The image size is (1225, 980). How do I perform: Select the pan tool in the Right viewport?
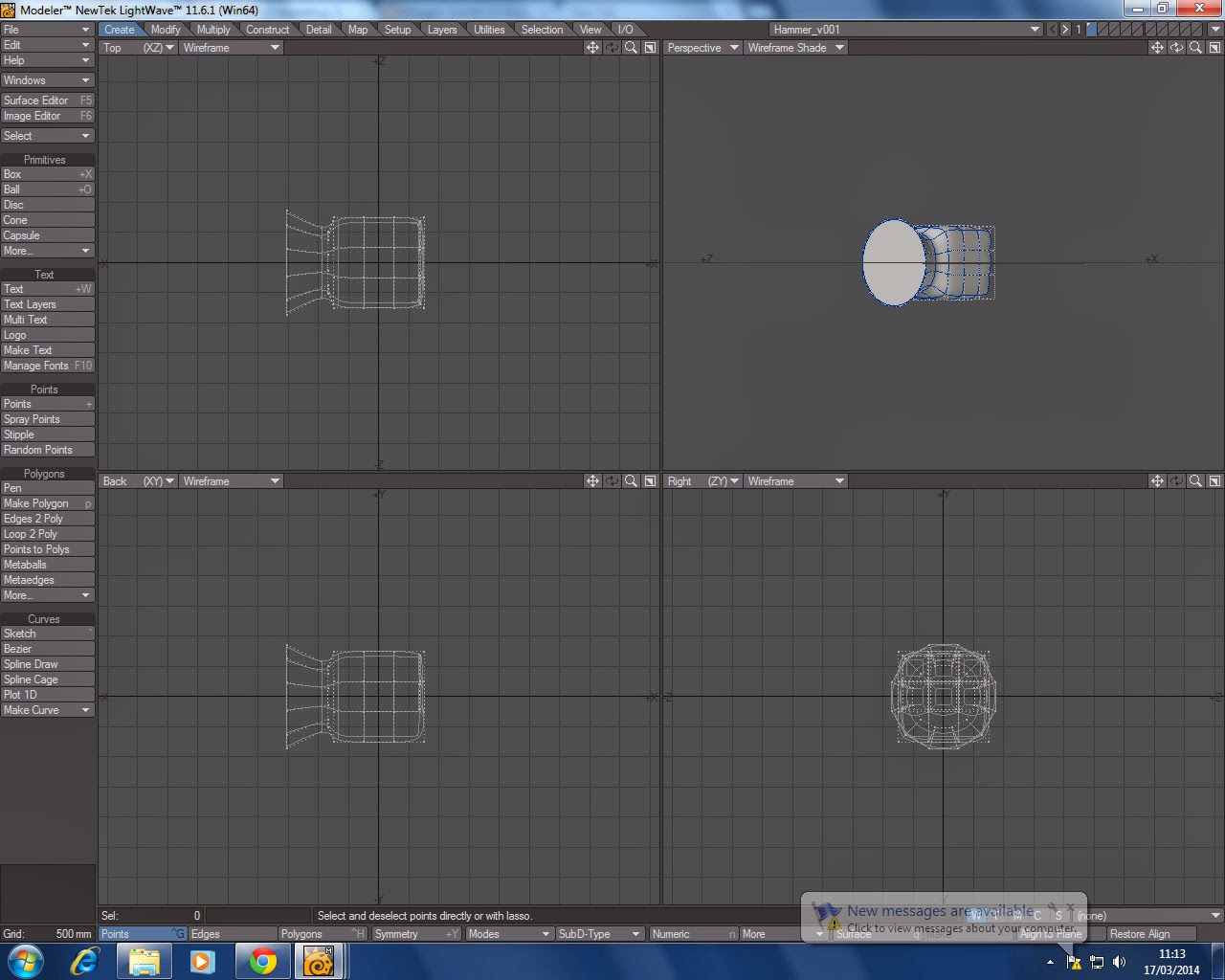[x=1158, y=480]
